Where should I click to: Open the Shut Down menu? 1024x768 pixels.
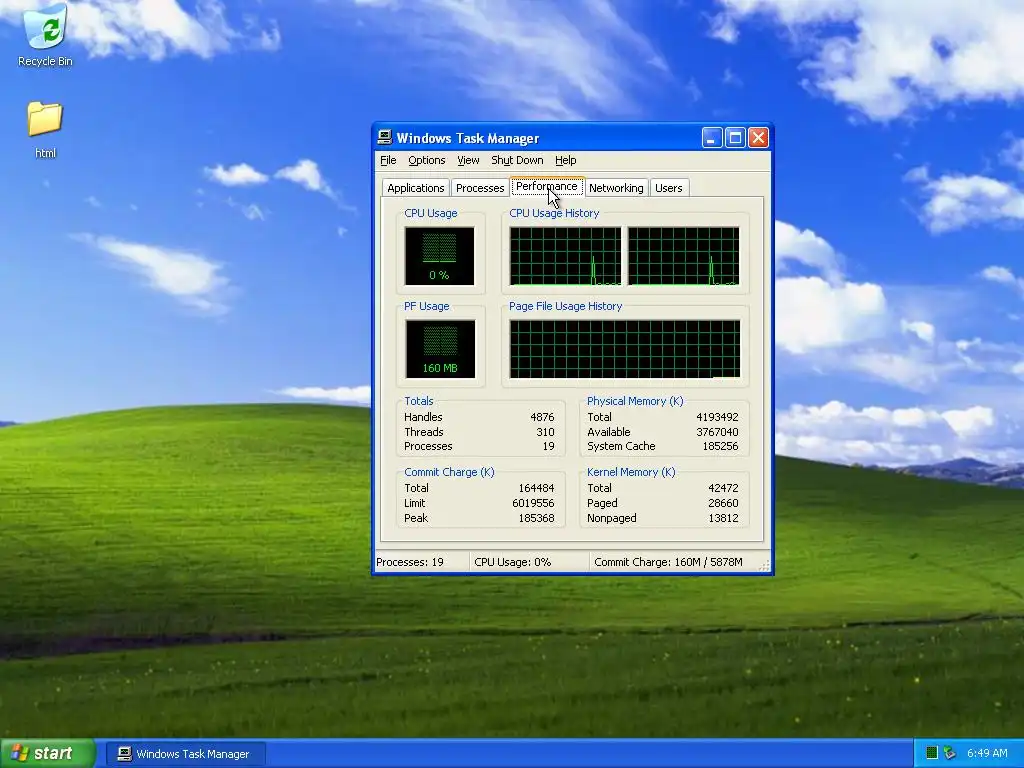[517, 160]
